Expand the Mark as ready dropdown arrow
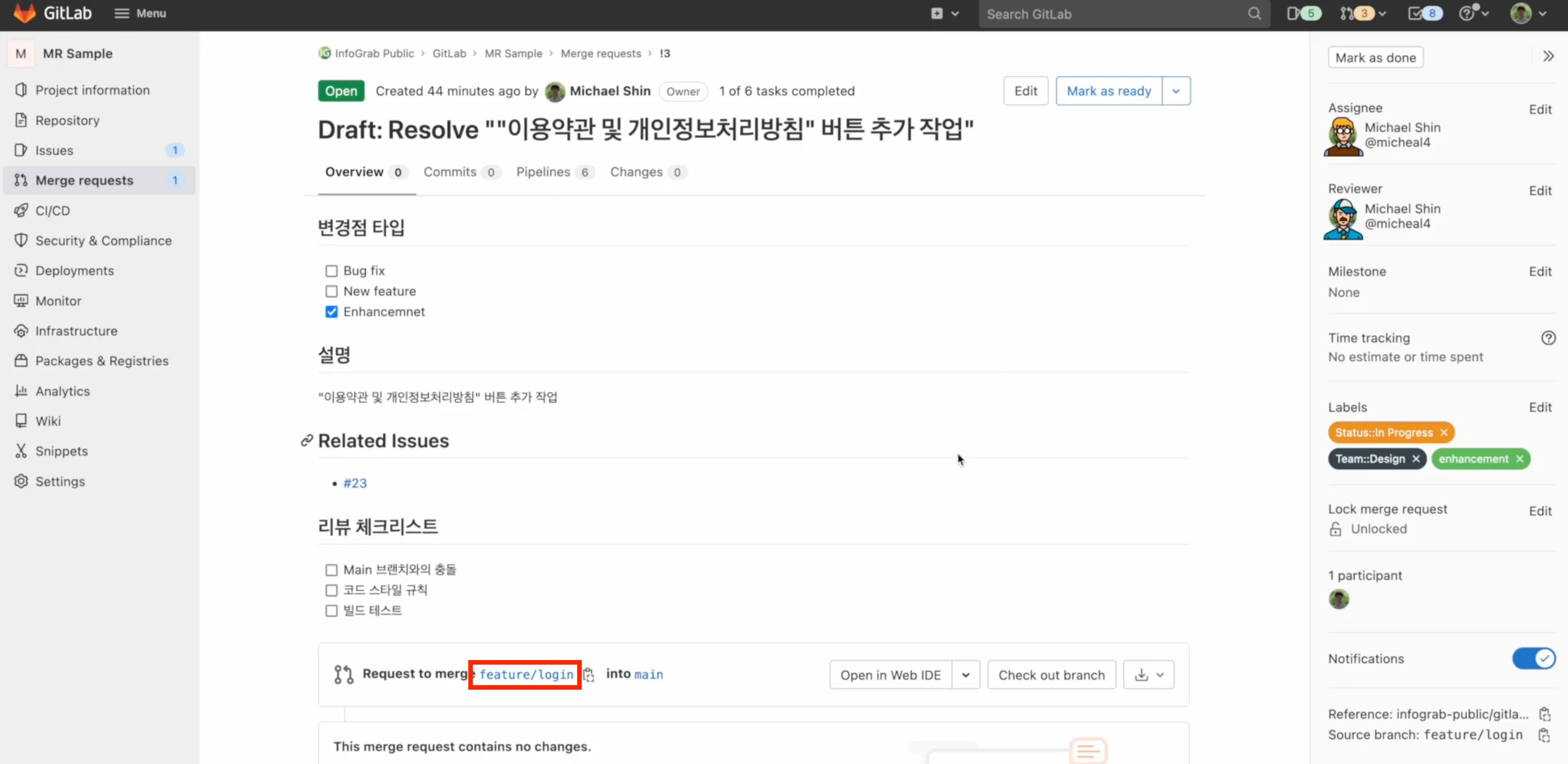This screenshot has width=1568, height=764. (1176, 90)
